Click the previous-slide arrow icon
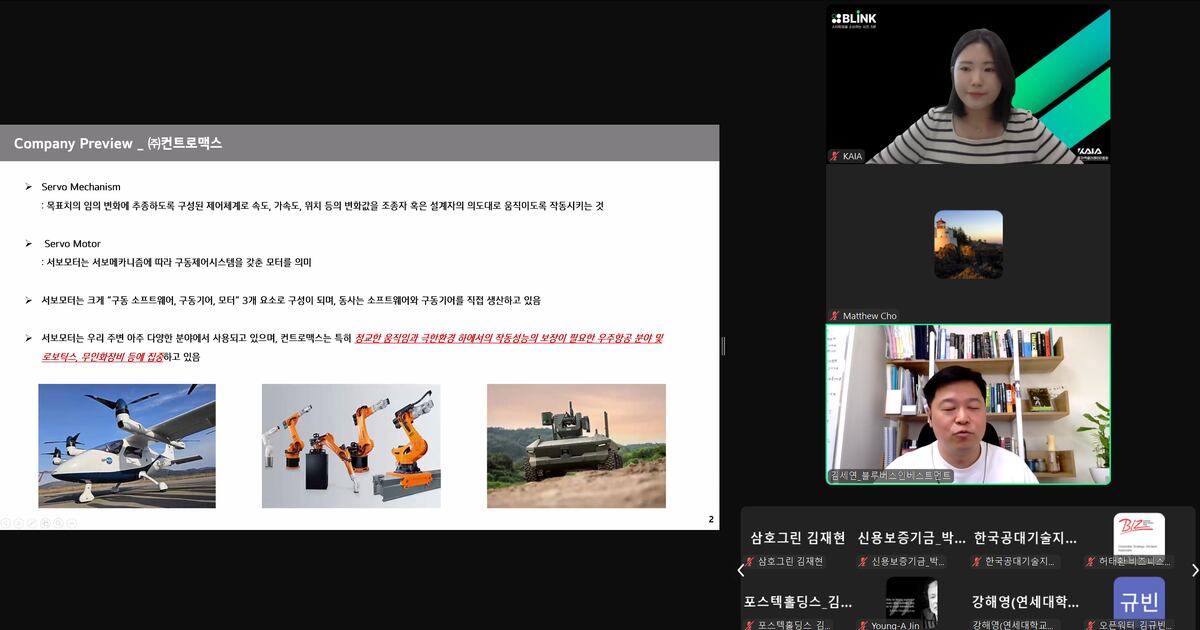 click(5, 522)
